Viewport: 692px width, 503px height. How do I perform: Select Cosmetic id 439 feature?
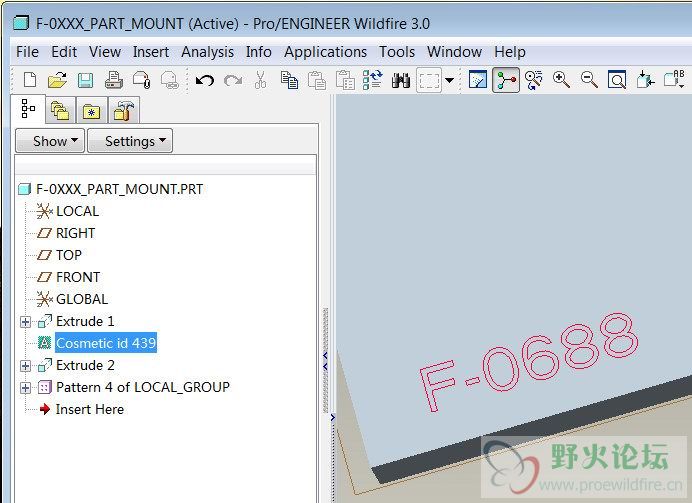pos(106,343)
